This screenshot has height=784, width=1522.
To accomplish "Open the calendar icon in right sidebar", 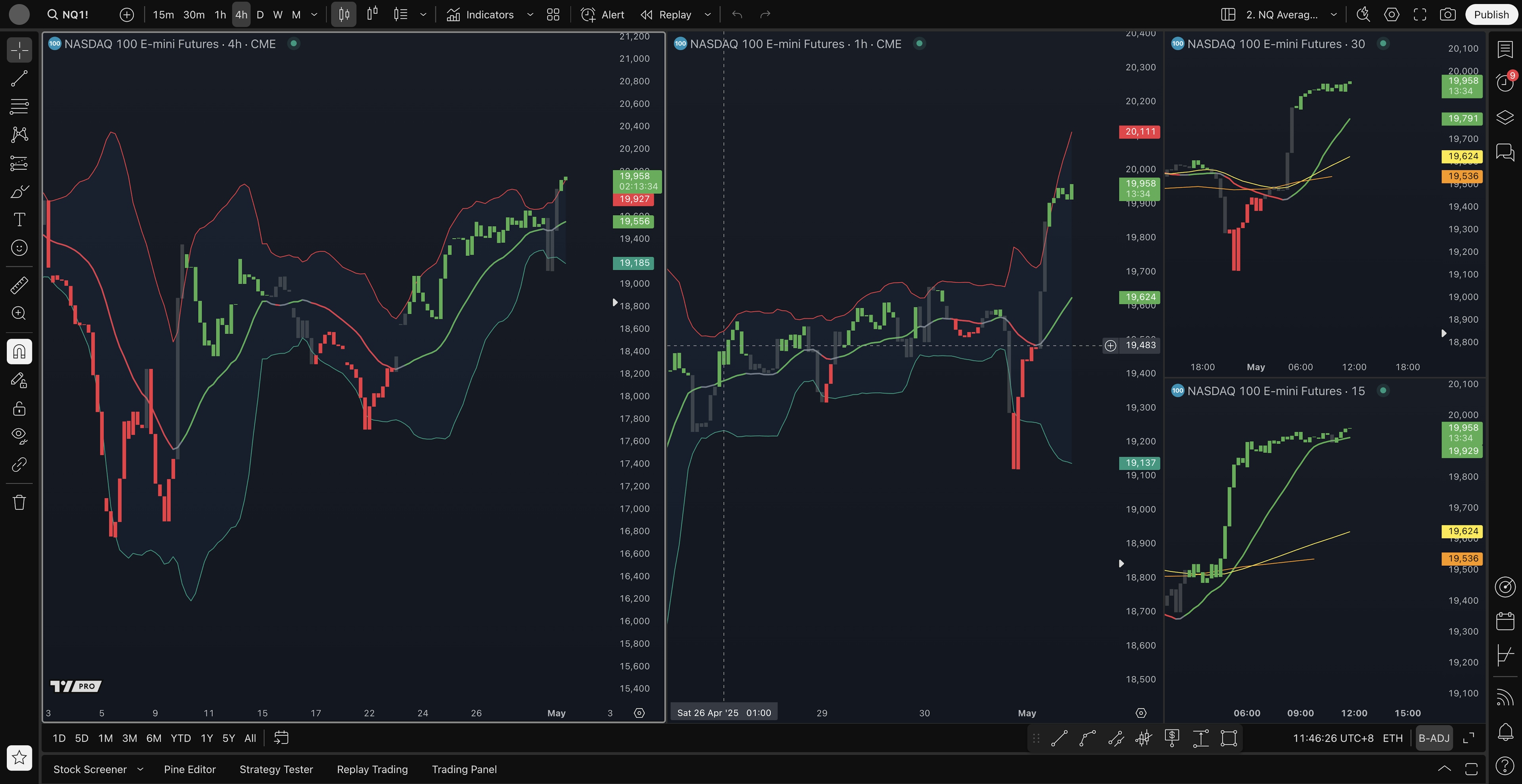I will (x=1504, y=621).
